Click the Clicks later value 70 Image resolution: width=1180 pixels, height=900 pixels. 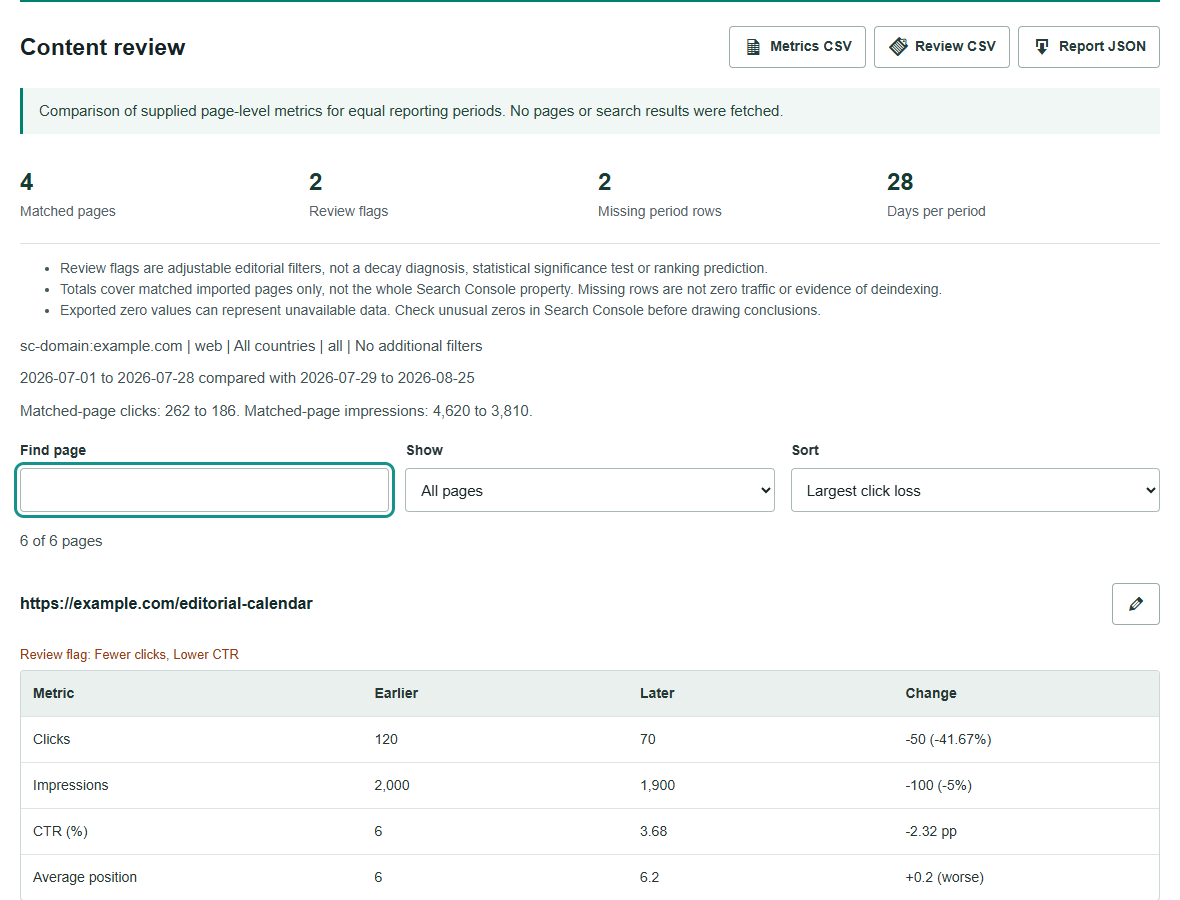coord(648,739)
